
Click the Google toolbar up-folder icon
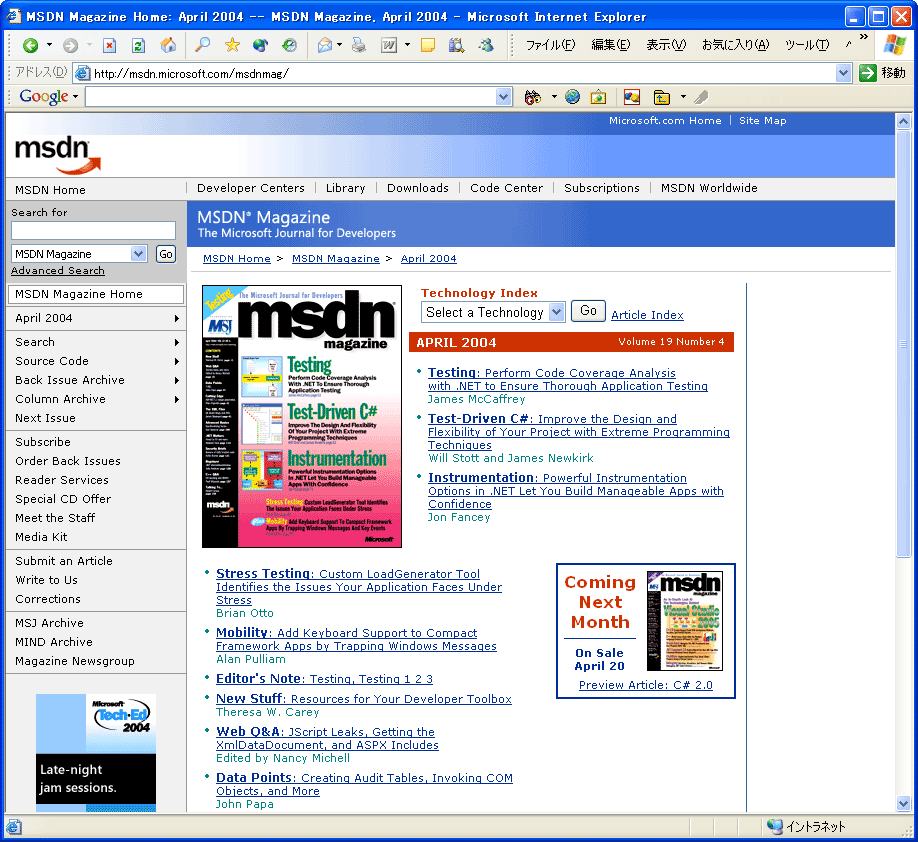click(x=662, y=97)
